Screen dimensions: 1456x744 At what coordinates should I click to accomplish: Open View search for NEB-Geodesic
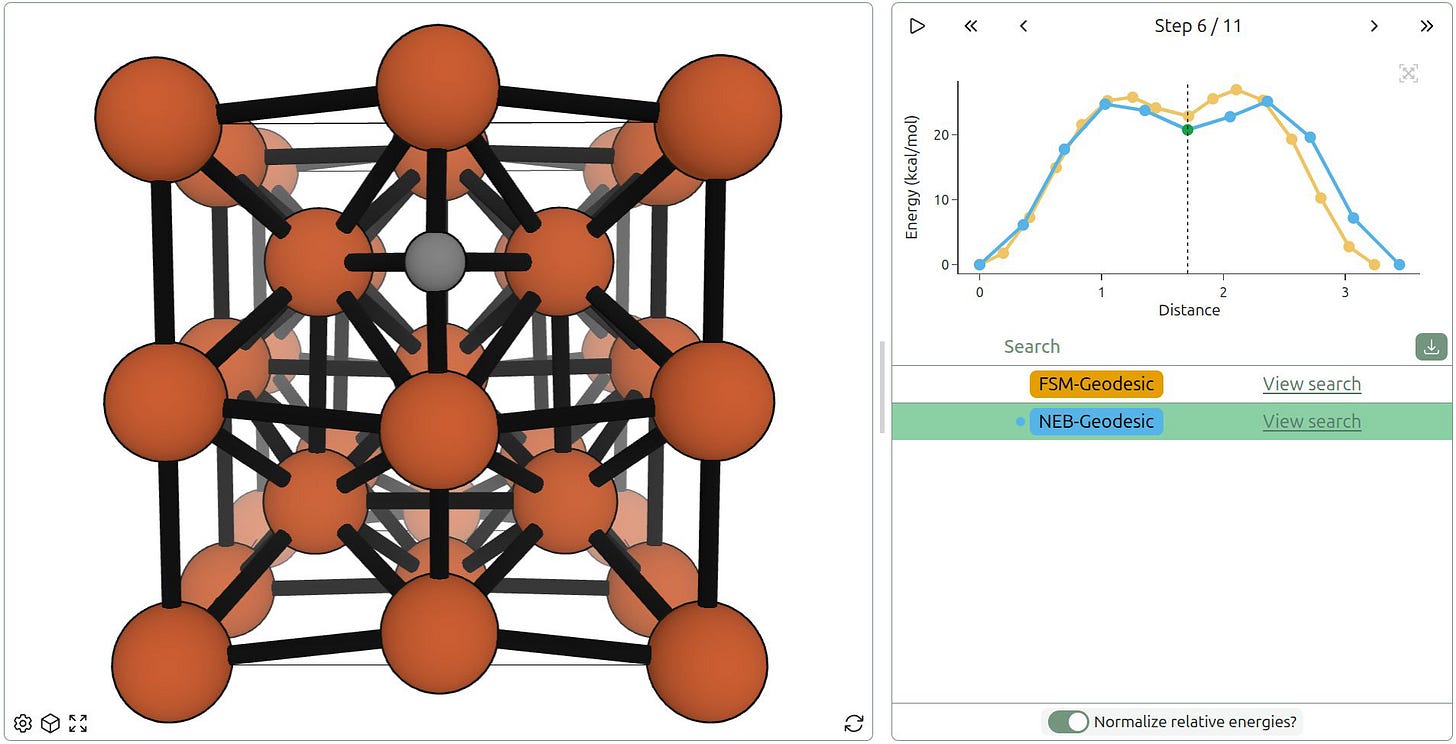1311,421
